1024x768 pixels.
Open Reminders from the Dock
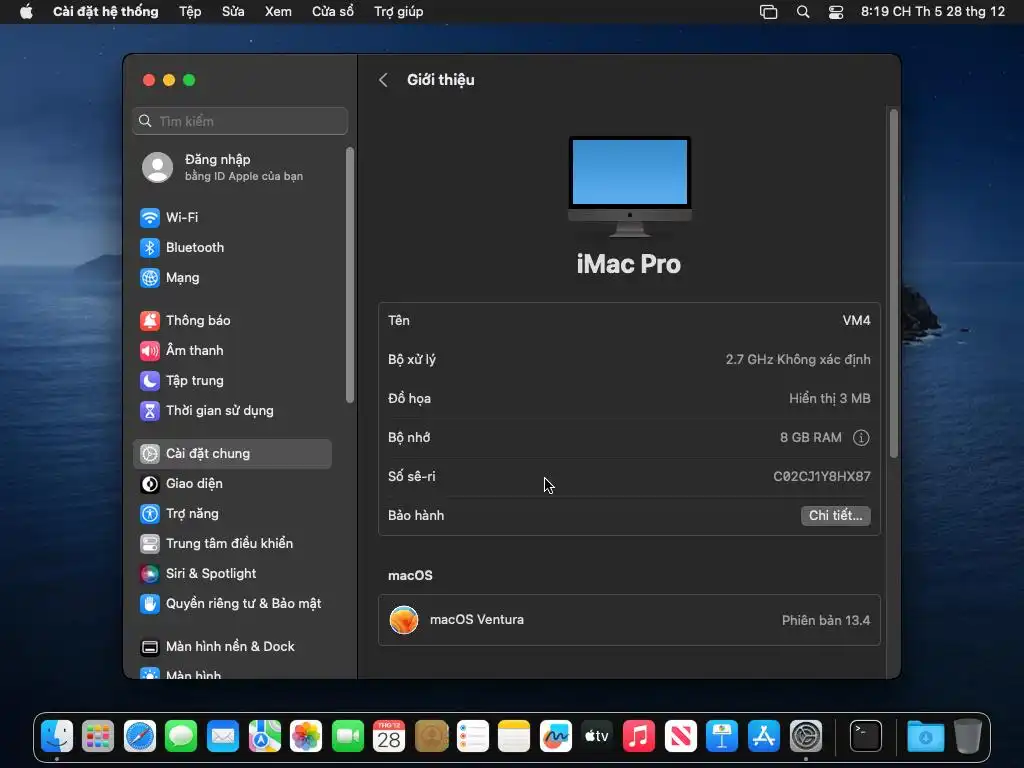(472, 737)
